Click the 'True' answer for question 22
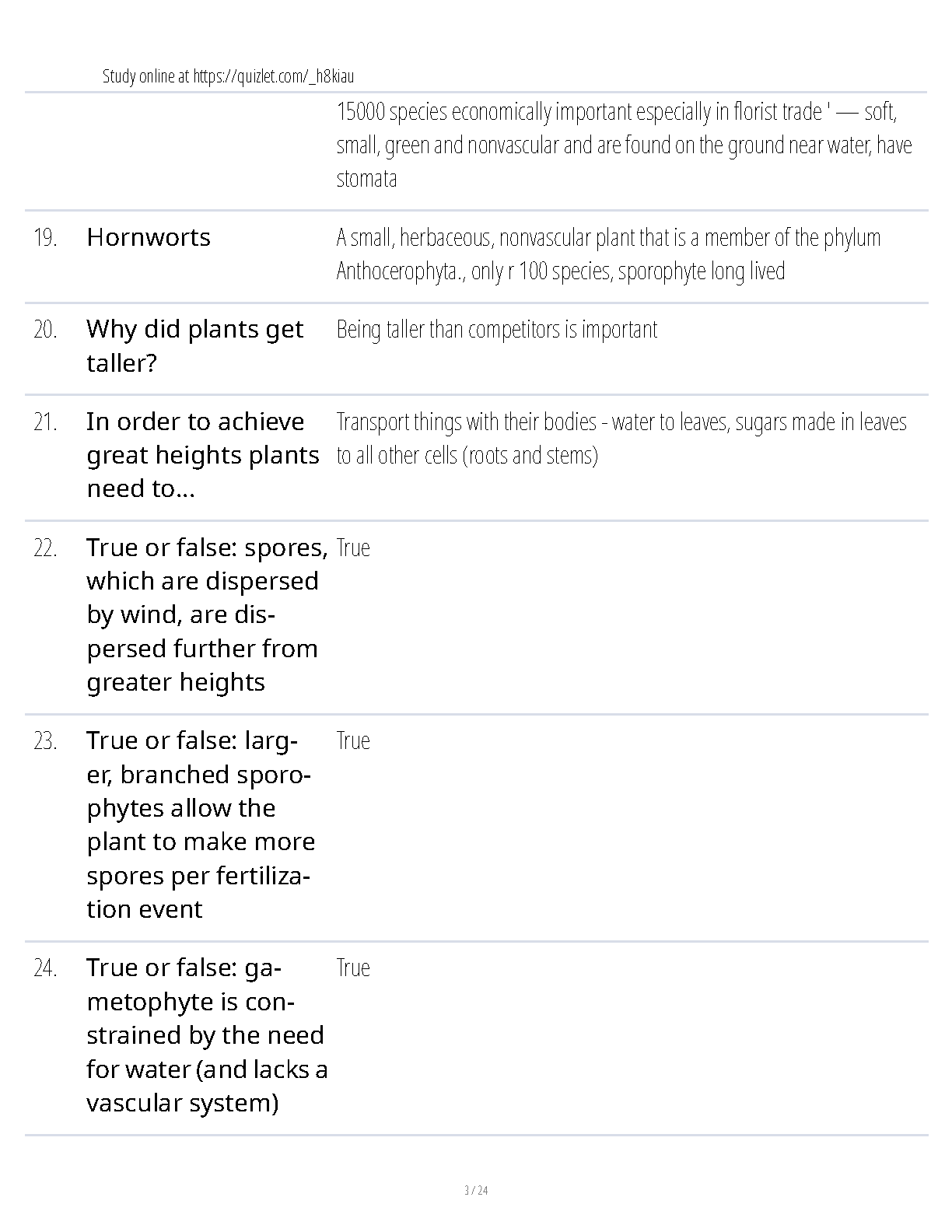 tap(353, 548)
